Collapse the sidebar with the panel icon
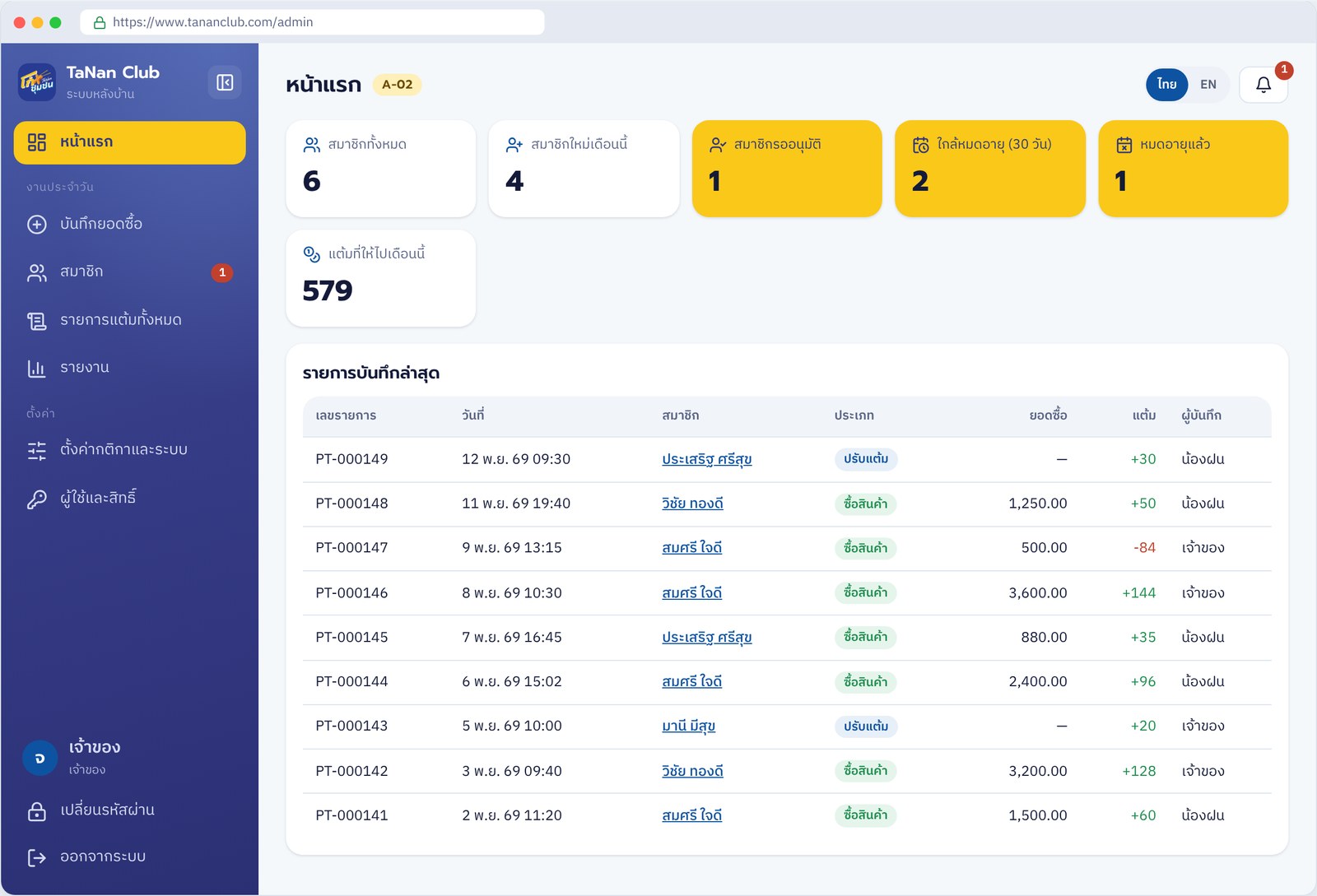The image size is (1317, 896). tap(225, 82)
